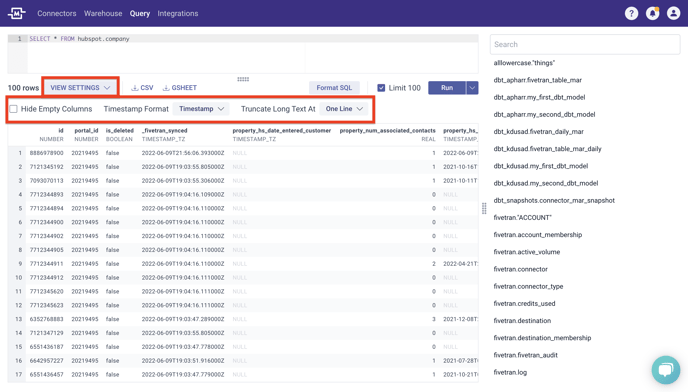Grab the vertical panel resize handle

pos(484,209)
